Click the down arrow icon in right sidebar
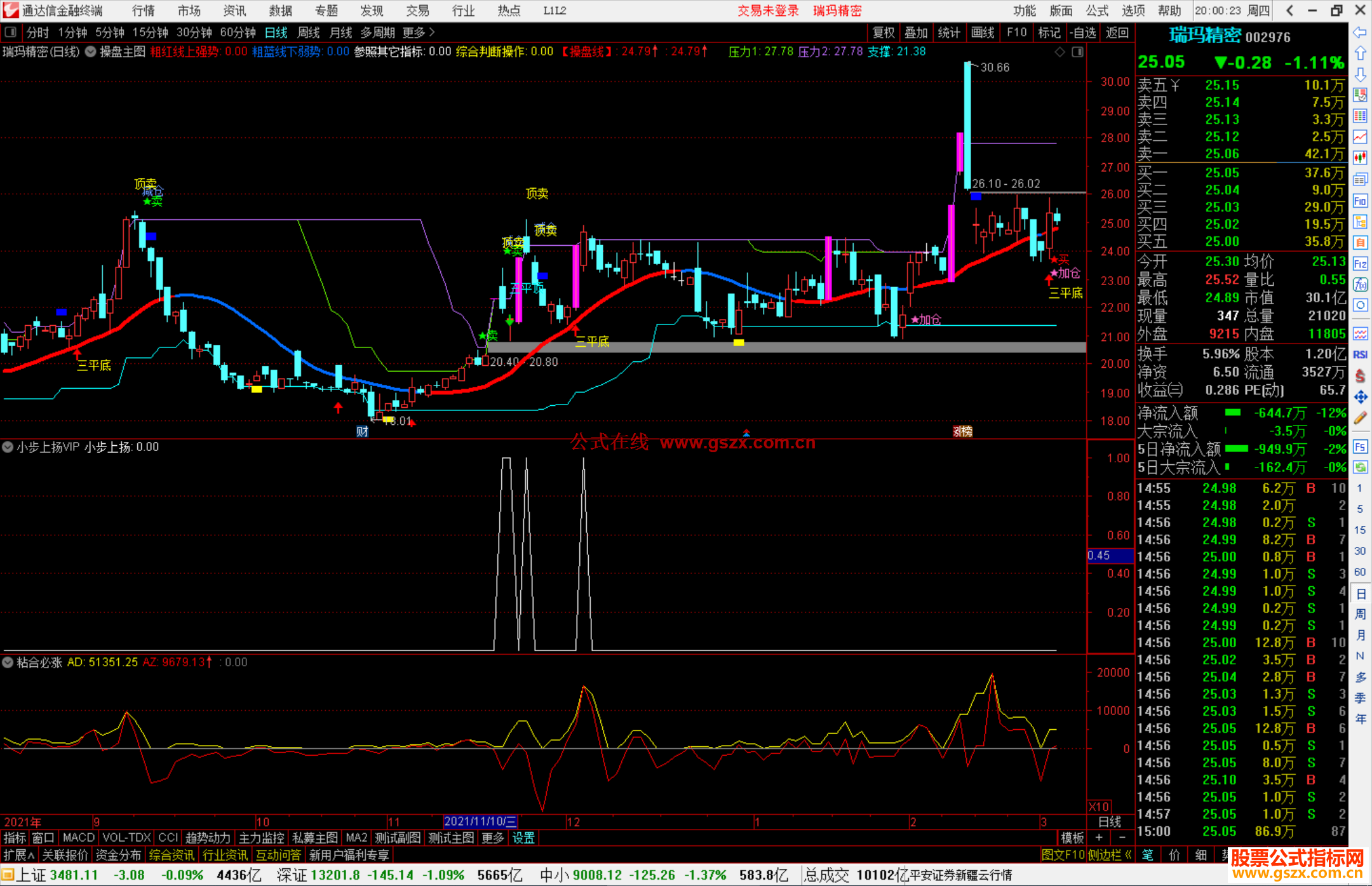 1360,74
